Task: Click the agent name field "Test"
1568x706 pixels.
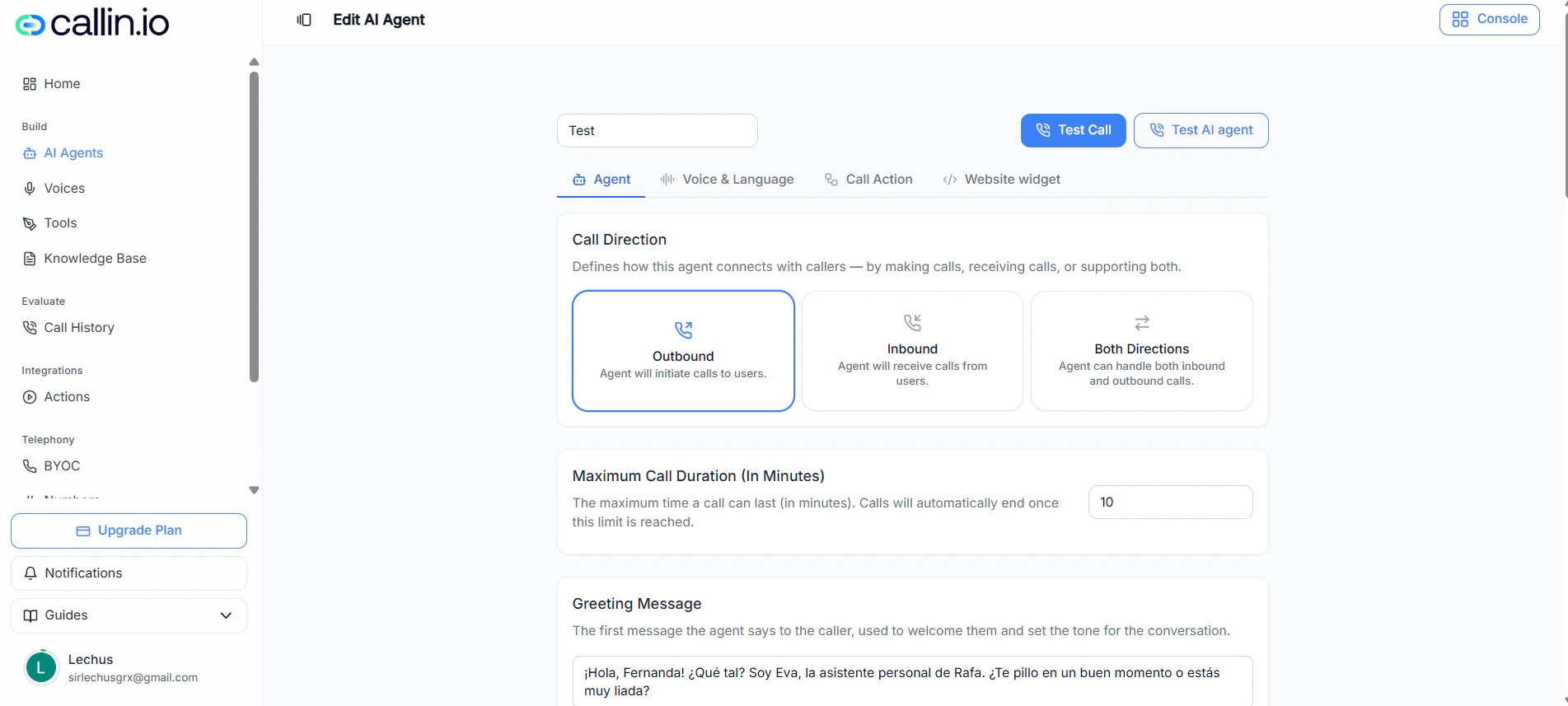Action: pyautogui.click(x=657, y=131)
